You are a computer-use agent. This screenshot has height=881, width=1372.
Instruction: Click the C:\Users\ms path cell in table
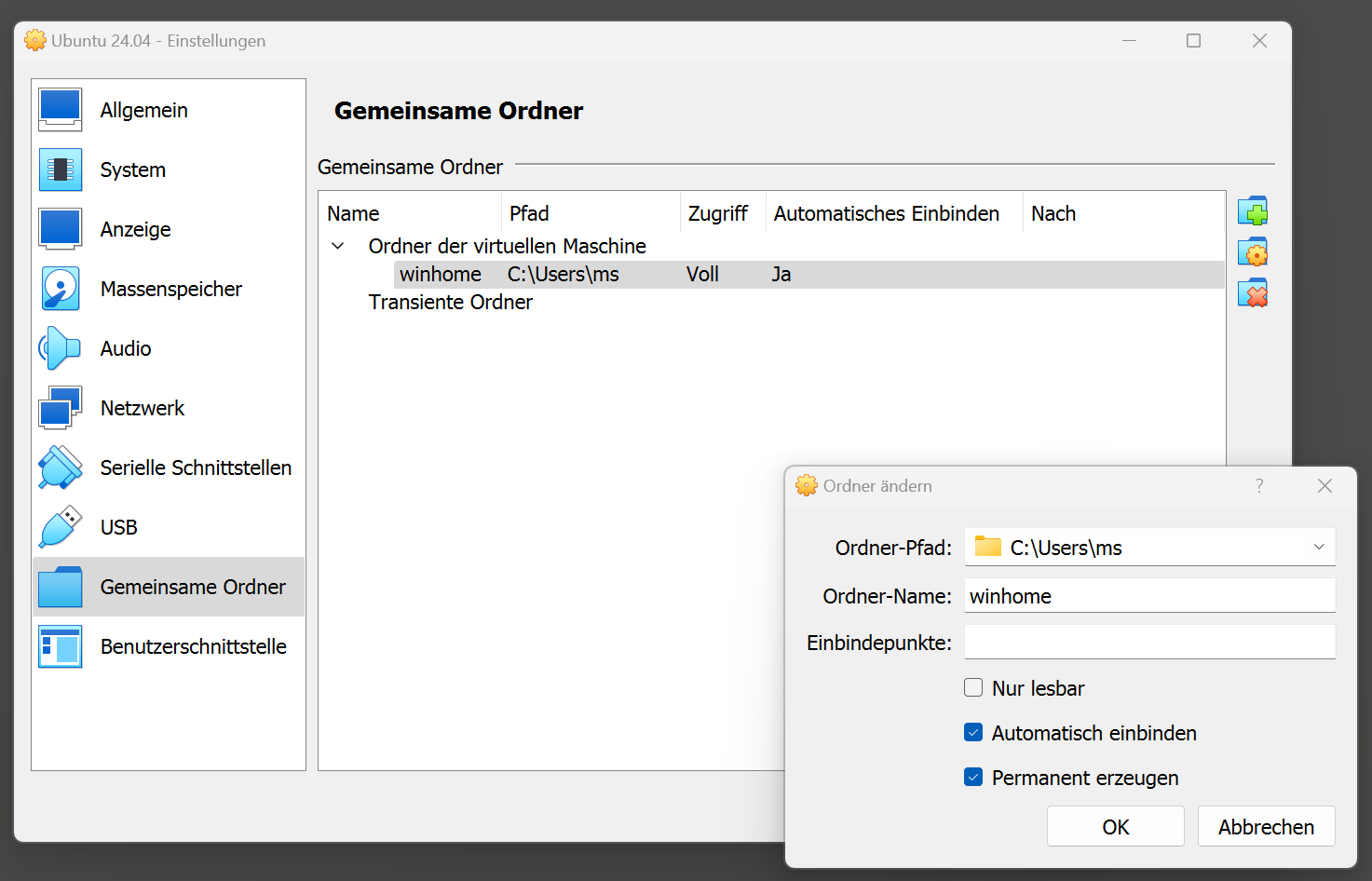pos(564,274)
